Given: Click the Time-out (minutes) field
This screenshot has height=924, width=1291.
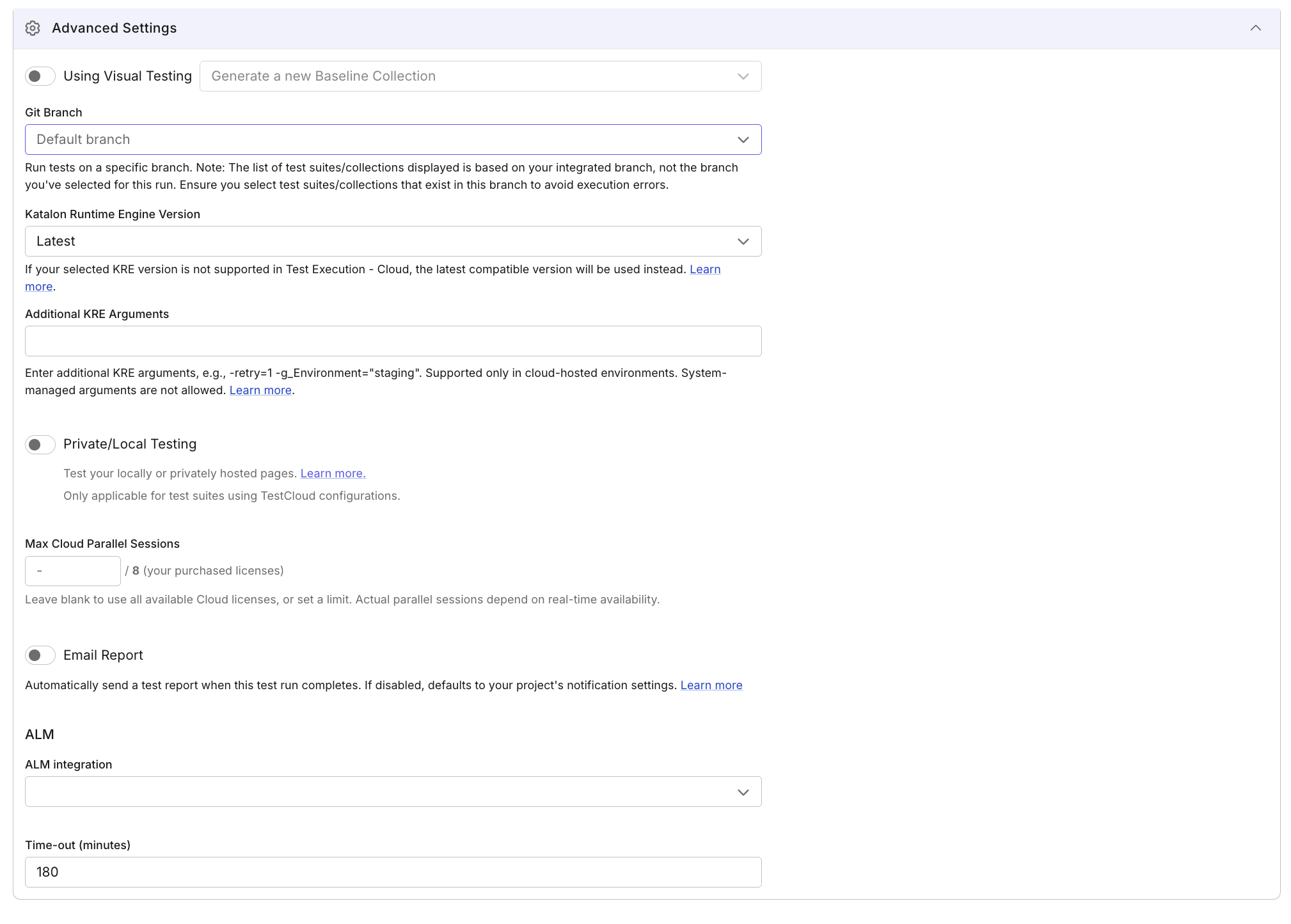Looking at the screenshot, I should [393, 872].
